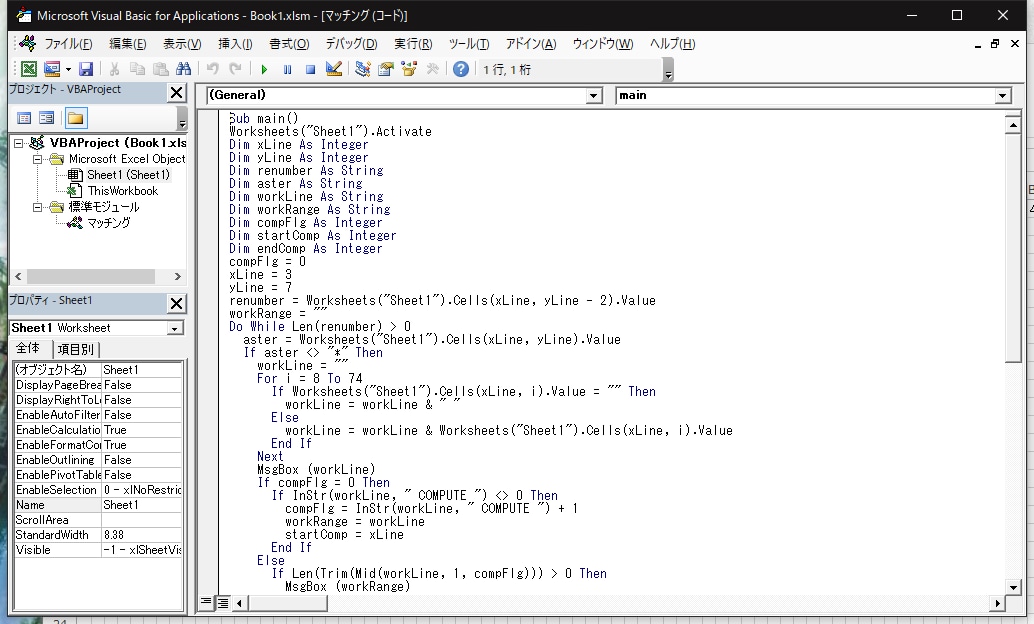Open Find with the binoculars icon

tap(183, 69)
